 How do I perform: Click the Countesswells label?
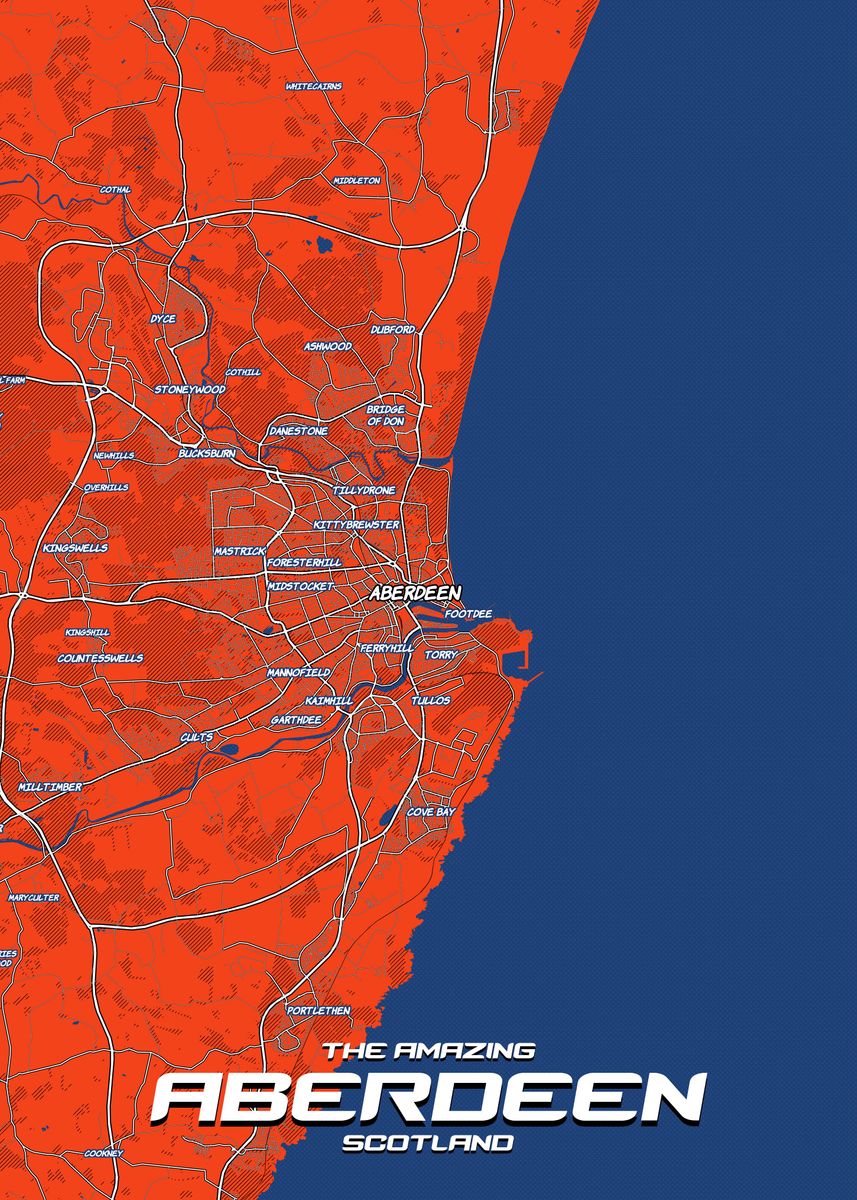pyautogui.click(x=100, y=658)
